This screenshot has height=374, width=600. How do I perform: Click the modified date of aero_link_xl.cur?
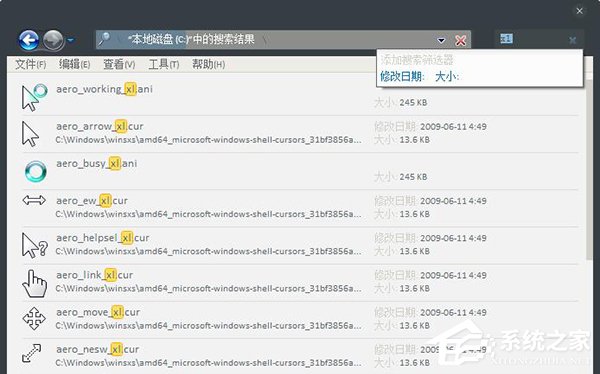tap(453, 275)
